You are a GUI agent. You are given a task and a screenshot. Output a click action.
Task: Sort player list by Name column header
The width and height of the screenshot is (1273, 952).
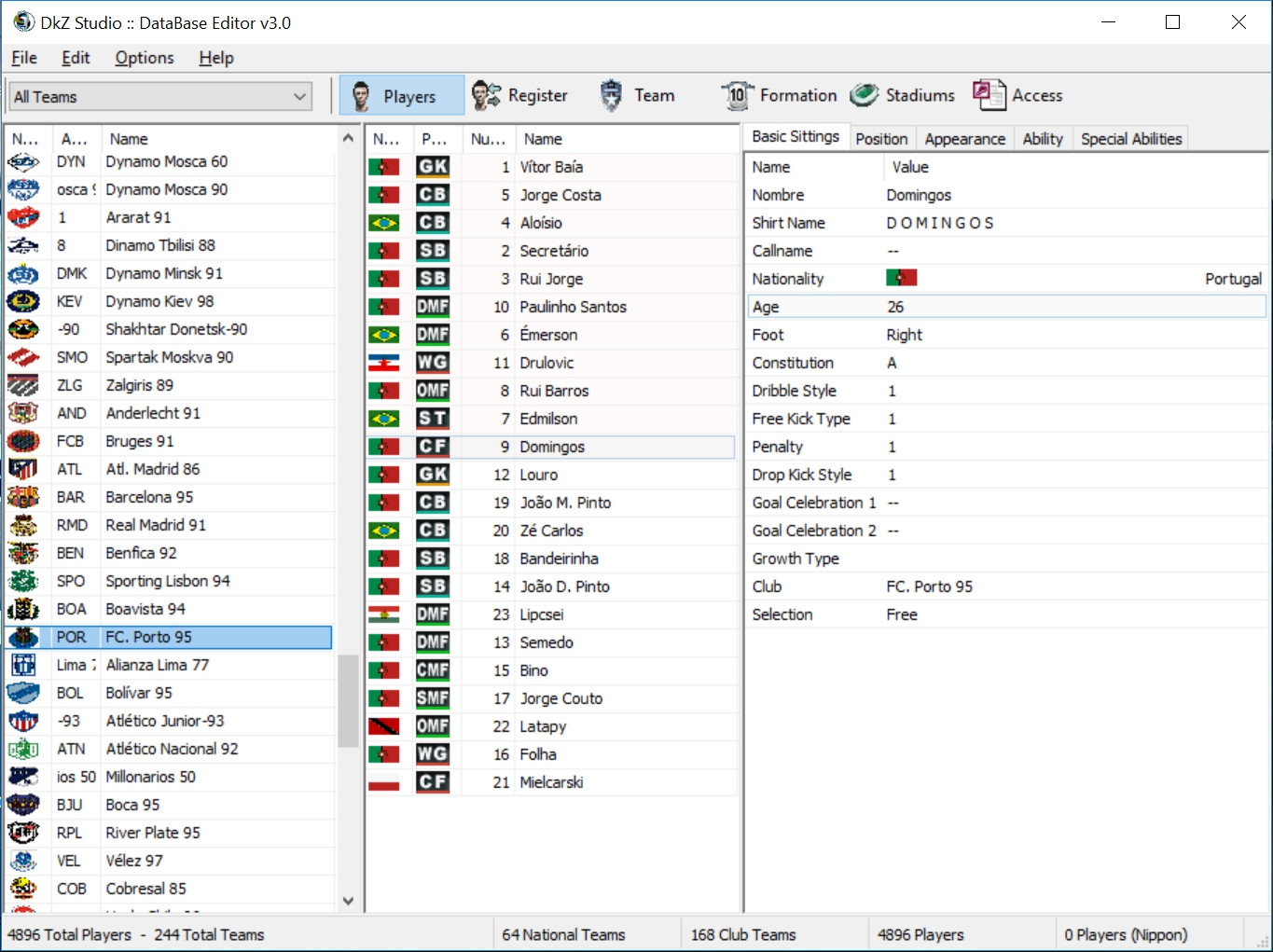pos(627,139)
